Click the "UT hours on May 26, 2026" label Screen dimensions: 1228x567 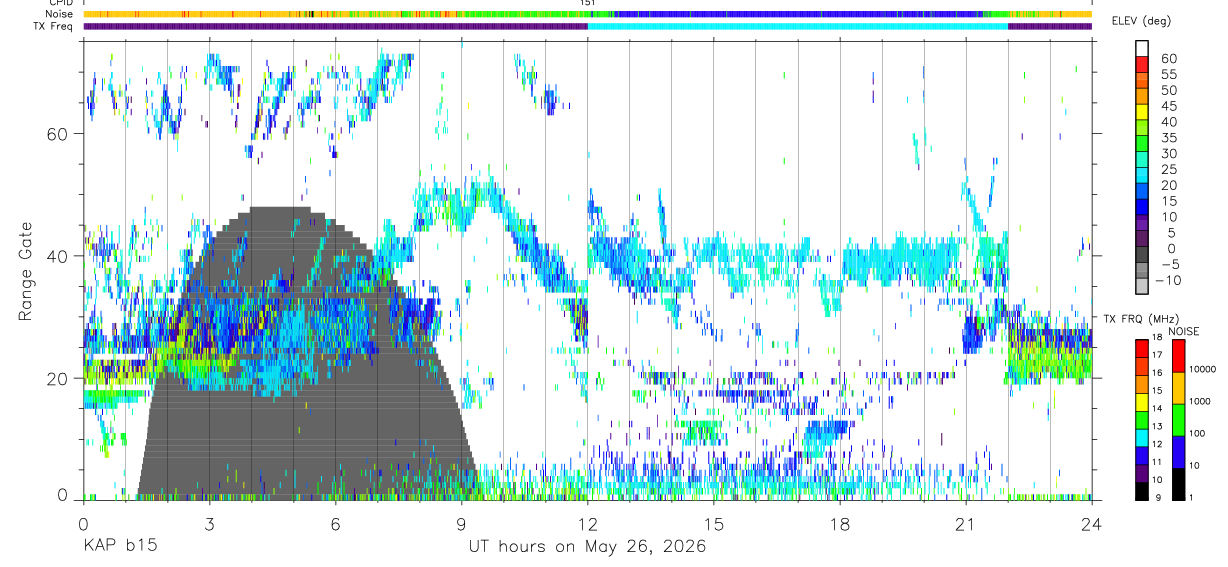[587, 546]
